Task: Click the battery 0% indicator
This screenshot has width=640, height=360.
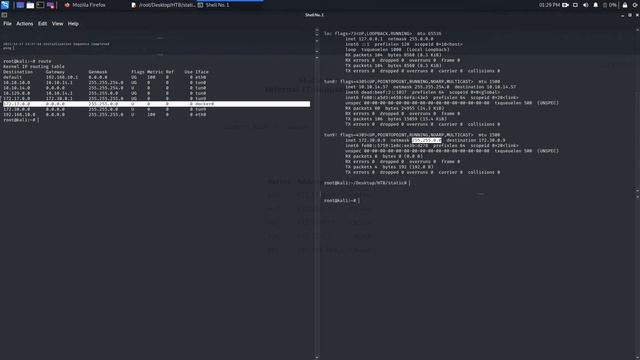Action: [610, 5]
